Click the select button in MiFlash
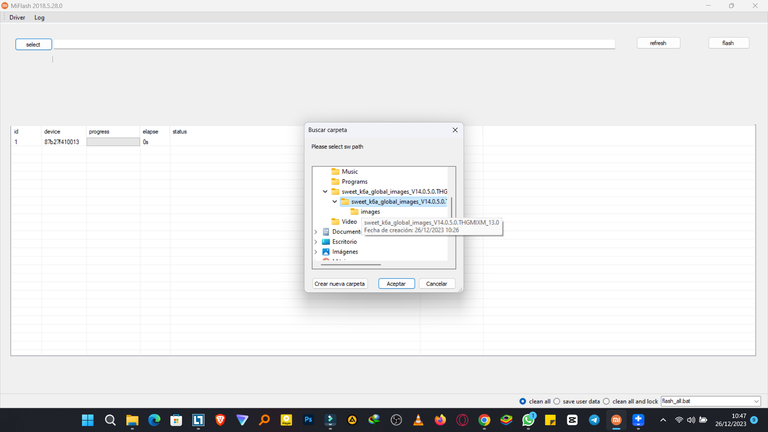 coord(33,44)
